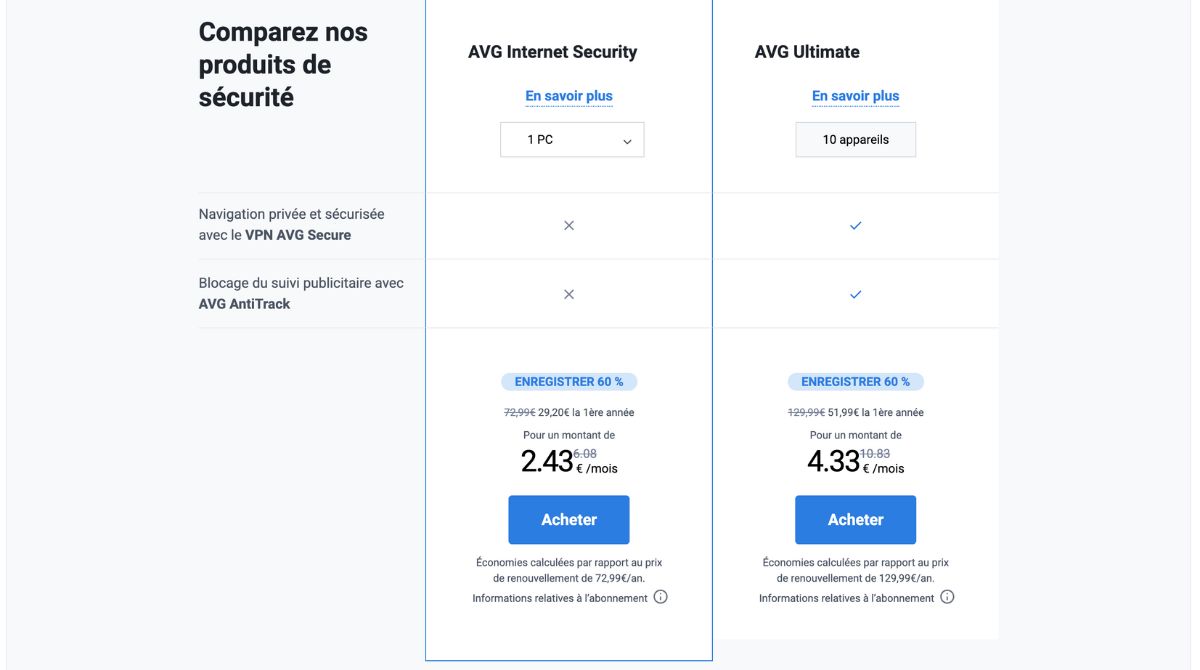Click the info icon next to Ultimate subscription details
1200x670 pixels.
pos(946,597)
